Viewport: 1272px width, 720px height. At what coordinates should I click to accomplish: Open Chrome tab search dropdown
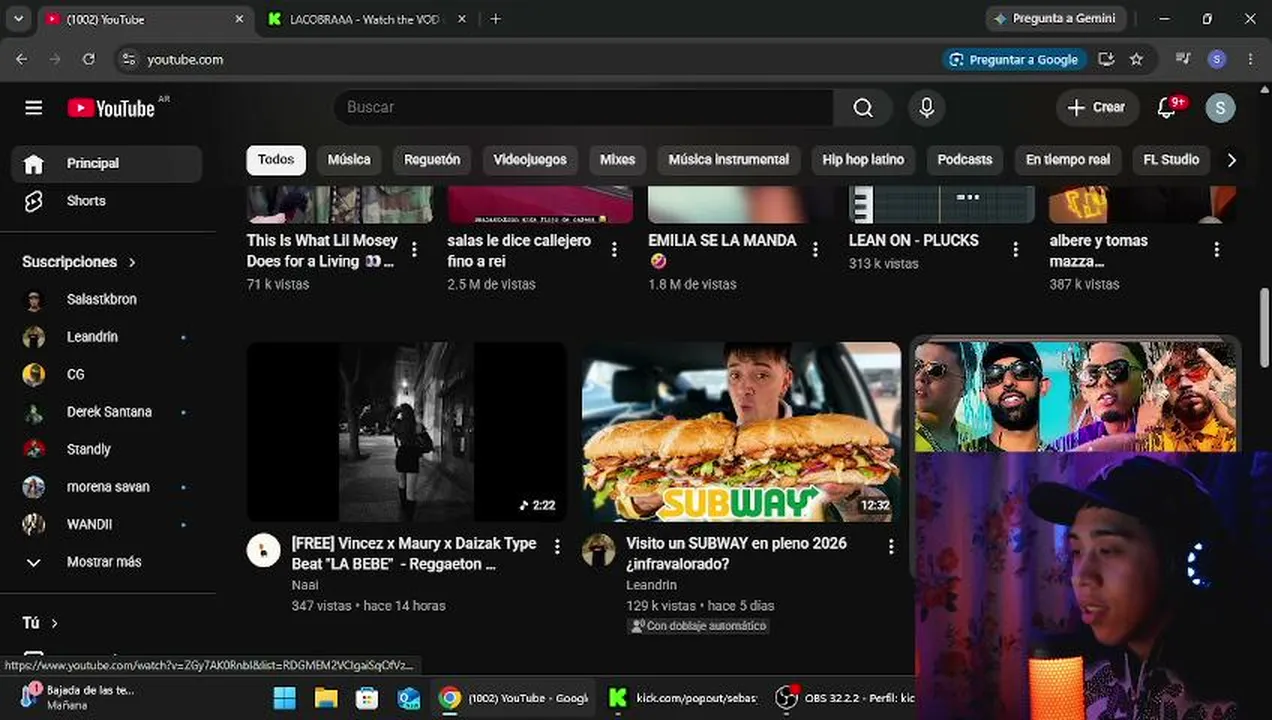pos(18,19)
